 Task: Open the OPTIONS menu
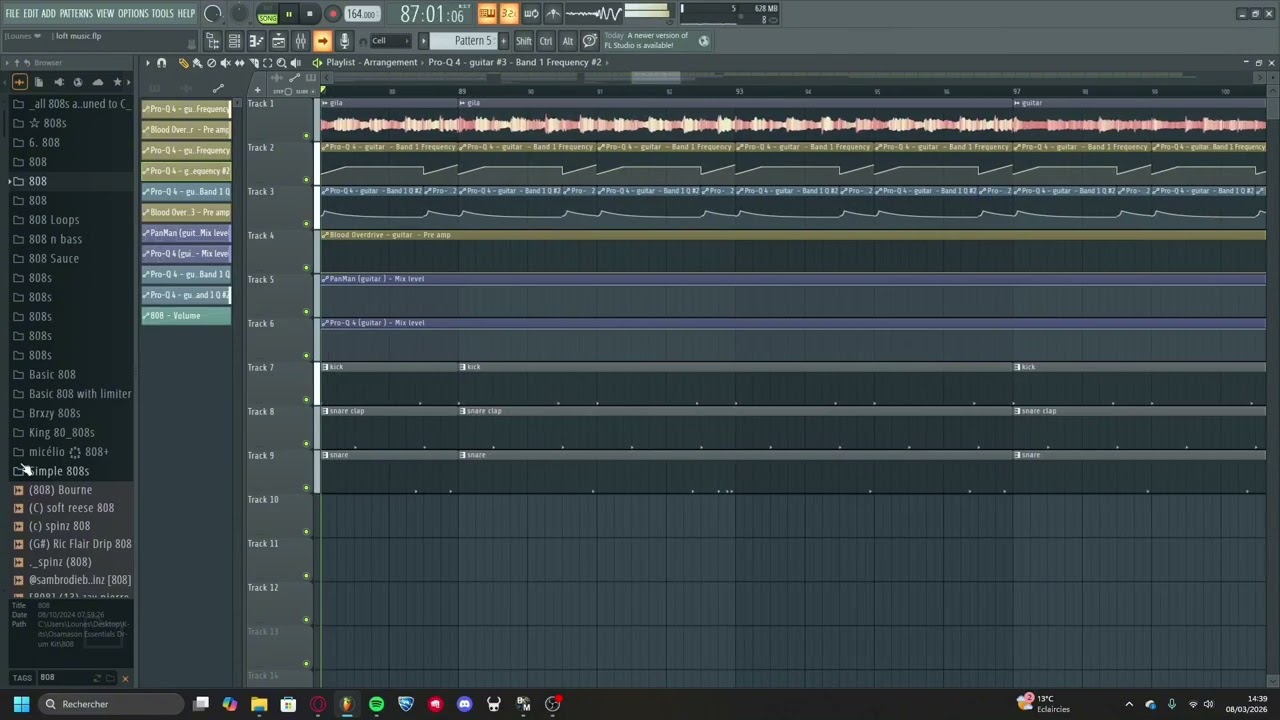133,13
